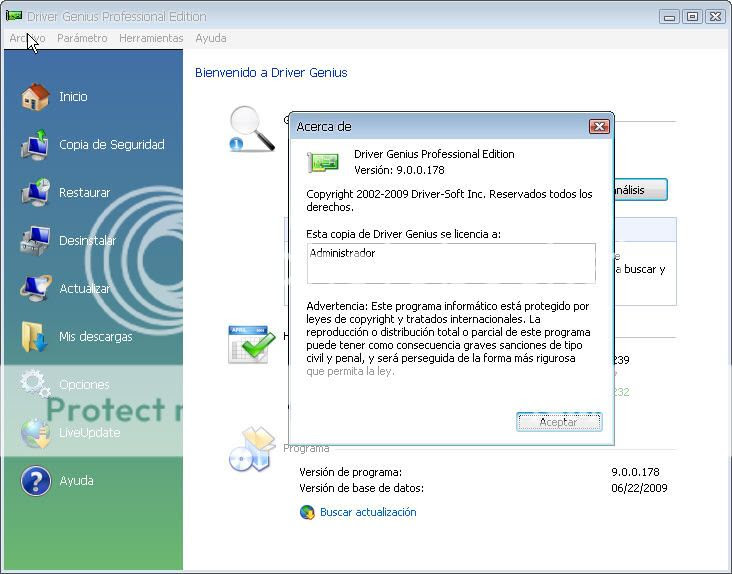The image size is (732, 574).
Task: Close the Acerca de dialog
Action: [x=599, y=126]
